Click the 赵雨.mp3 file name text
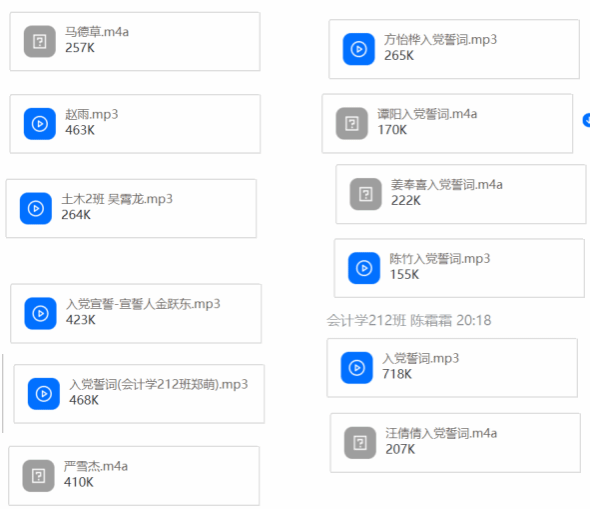Image resolution: width=590 pixels, height=509 pixels. 91,114
